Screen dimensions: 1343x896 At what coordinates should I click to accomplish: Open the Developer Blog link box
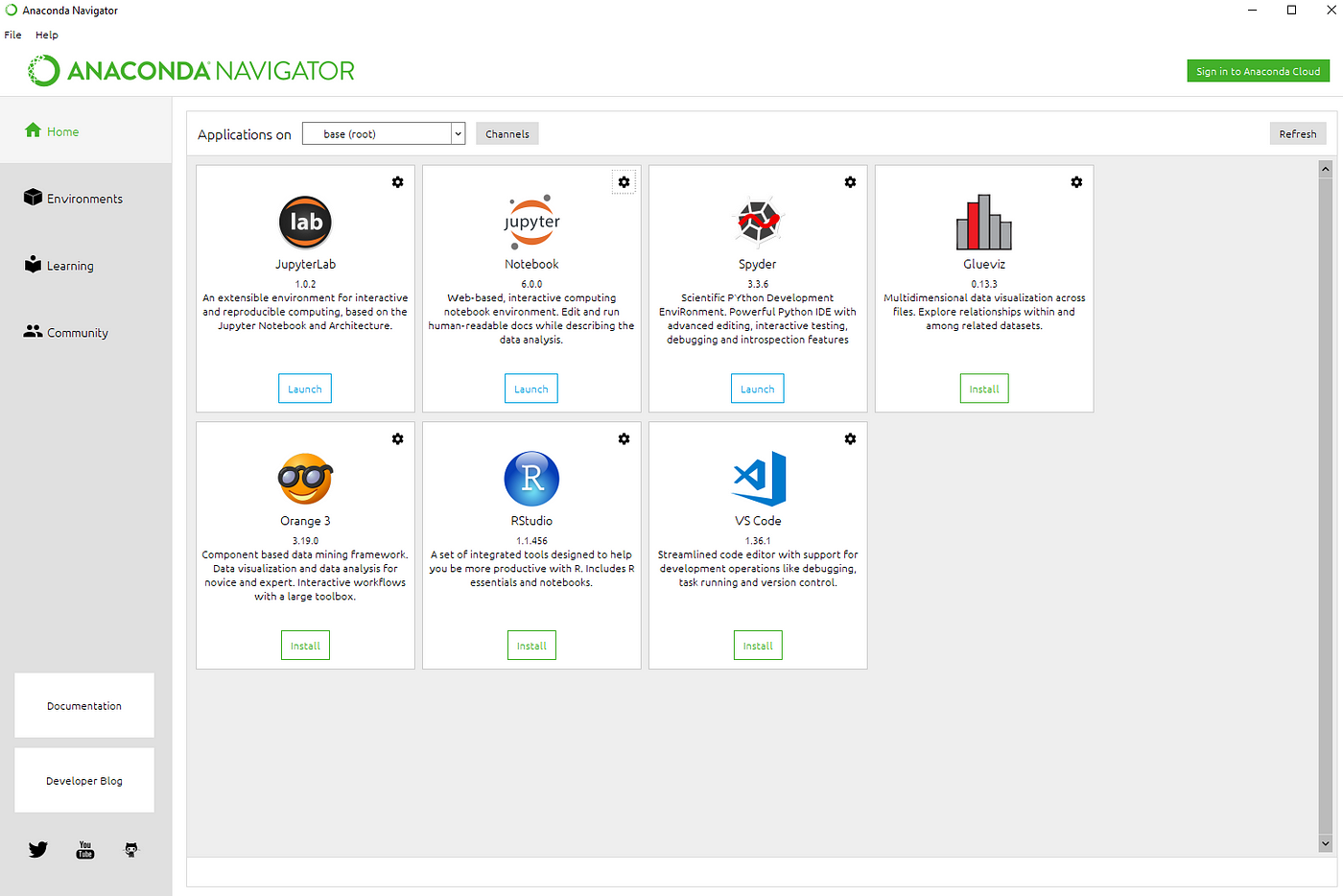click(84, 780)
